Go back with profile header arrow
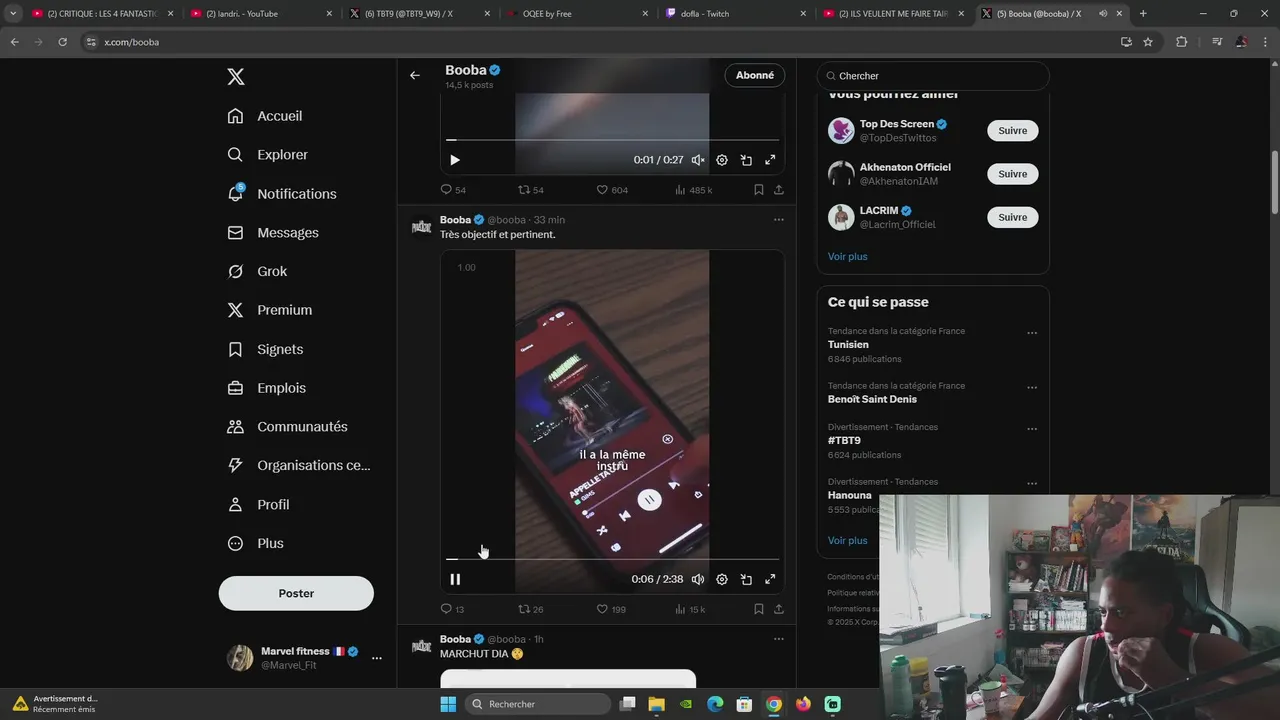The height and width of the screenshot is (720, 1280). pyautogui.click(x=415, y=75)
